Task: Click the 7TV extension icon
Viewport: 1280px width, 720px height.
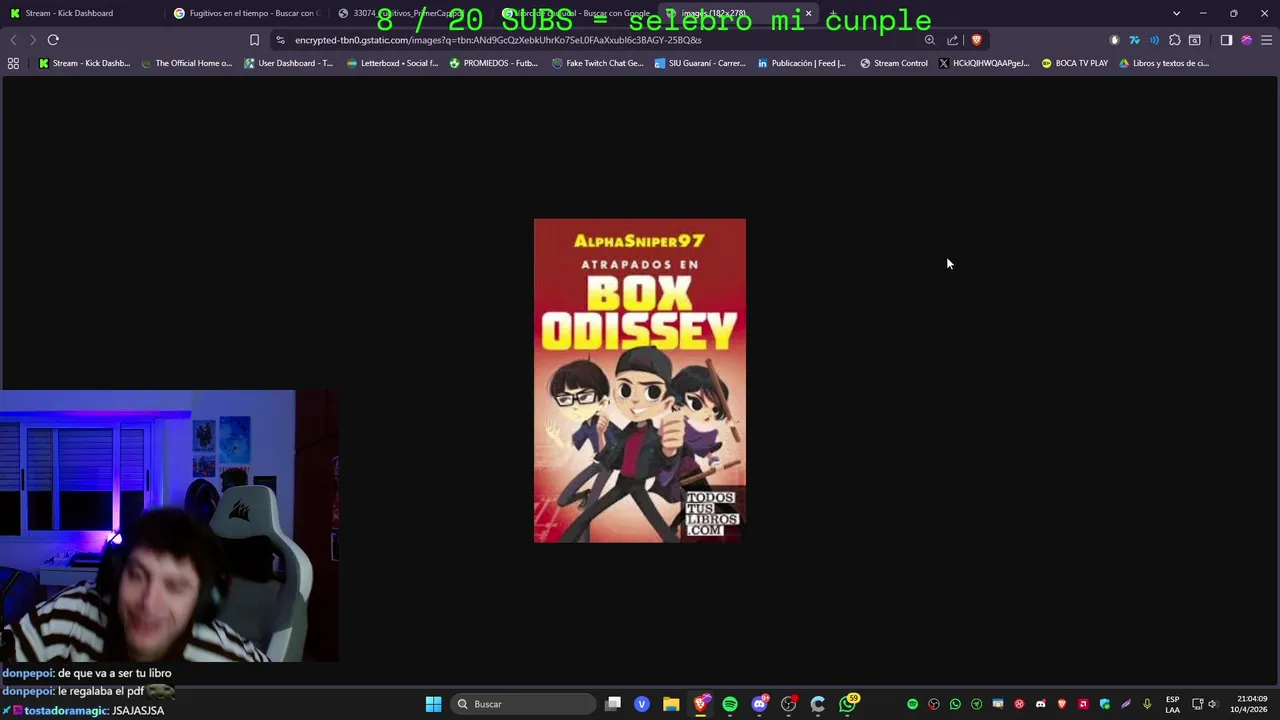Action: (x=1134, y=40)
